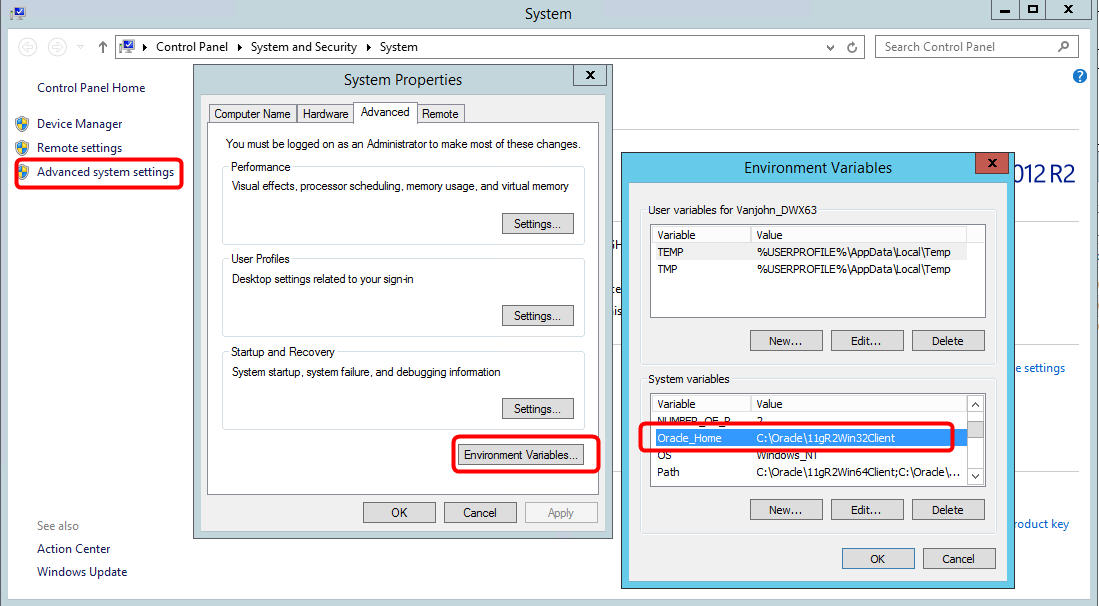Image resolution: width=1099 pixels, height=606 pixels.
Task: Click the System window title bar icon
Action: pyautogui.click(x=16, y=13)
